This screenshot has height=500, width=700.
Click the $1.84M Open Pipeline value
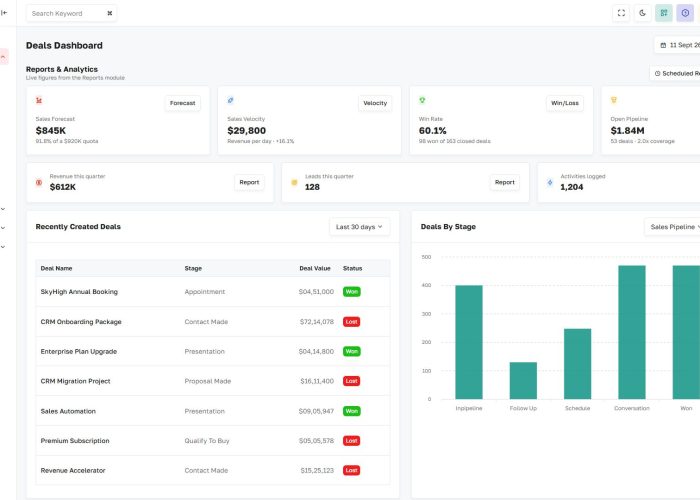(627, 131)
